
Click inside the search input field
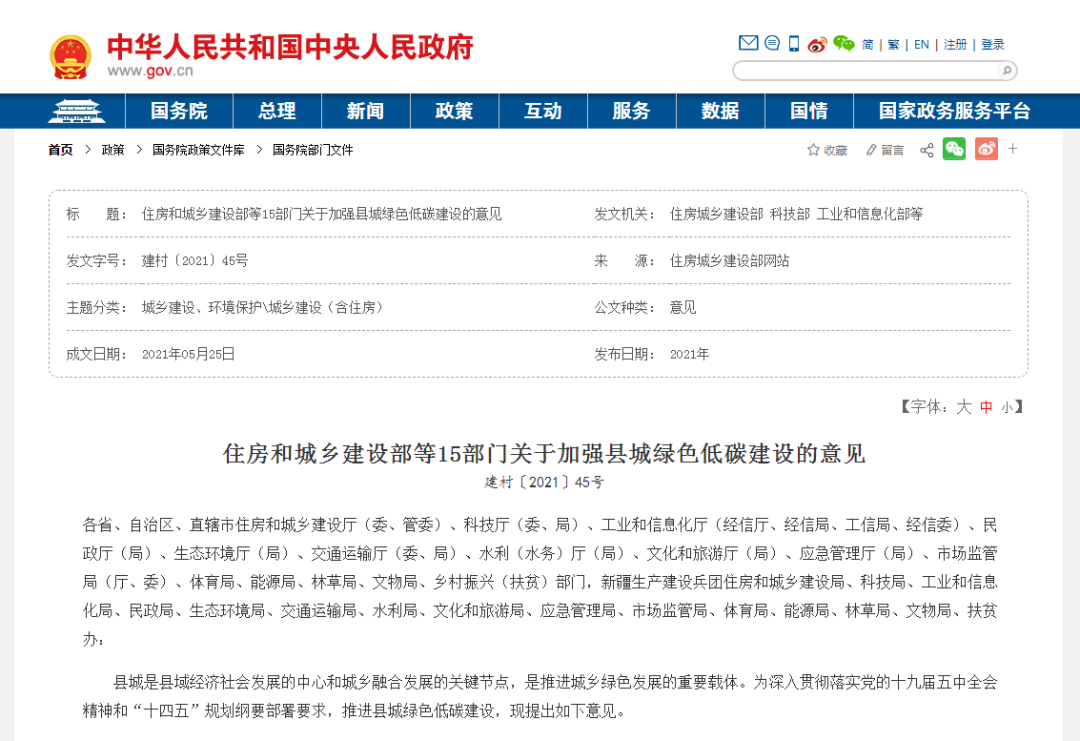click(x=860, y=71)
